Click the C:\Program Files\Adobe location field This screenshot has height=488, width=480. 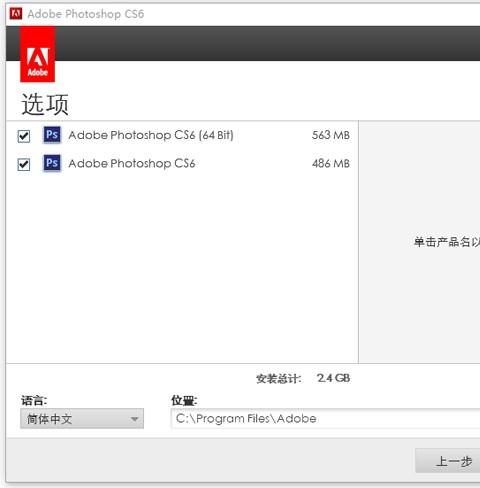tap(325, 419)
